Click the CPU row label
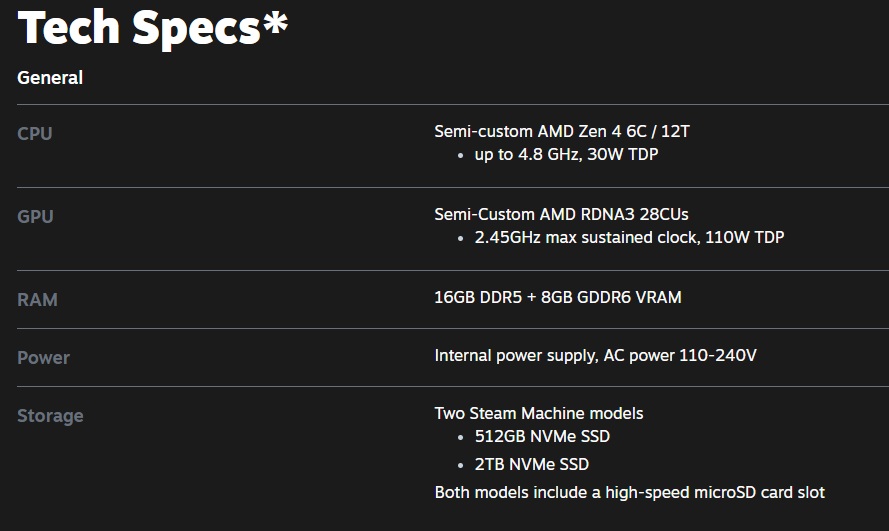This screenshot has height=531, width=889. click(x=35, y=134)
